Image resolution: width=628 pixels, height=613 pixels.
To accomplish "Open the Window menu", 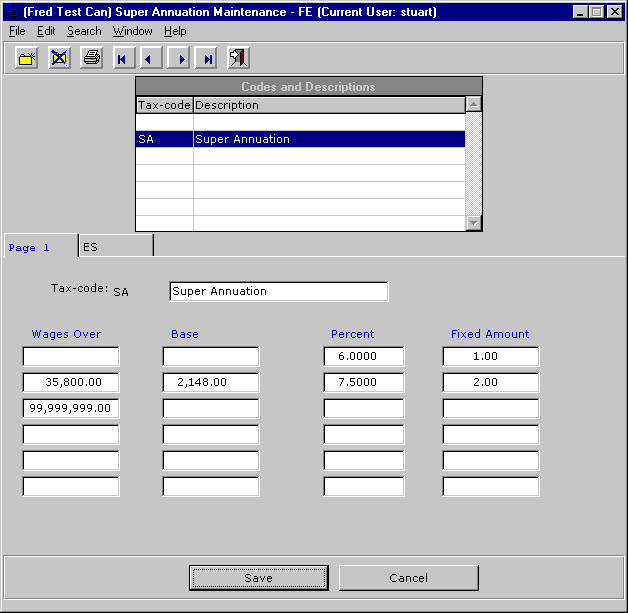I will pyautogui.click(x=133, y=31).
